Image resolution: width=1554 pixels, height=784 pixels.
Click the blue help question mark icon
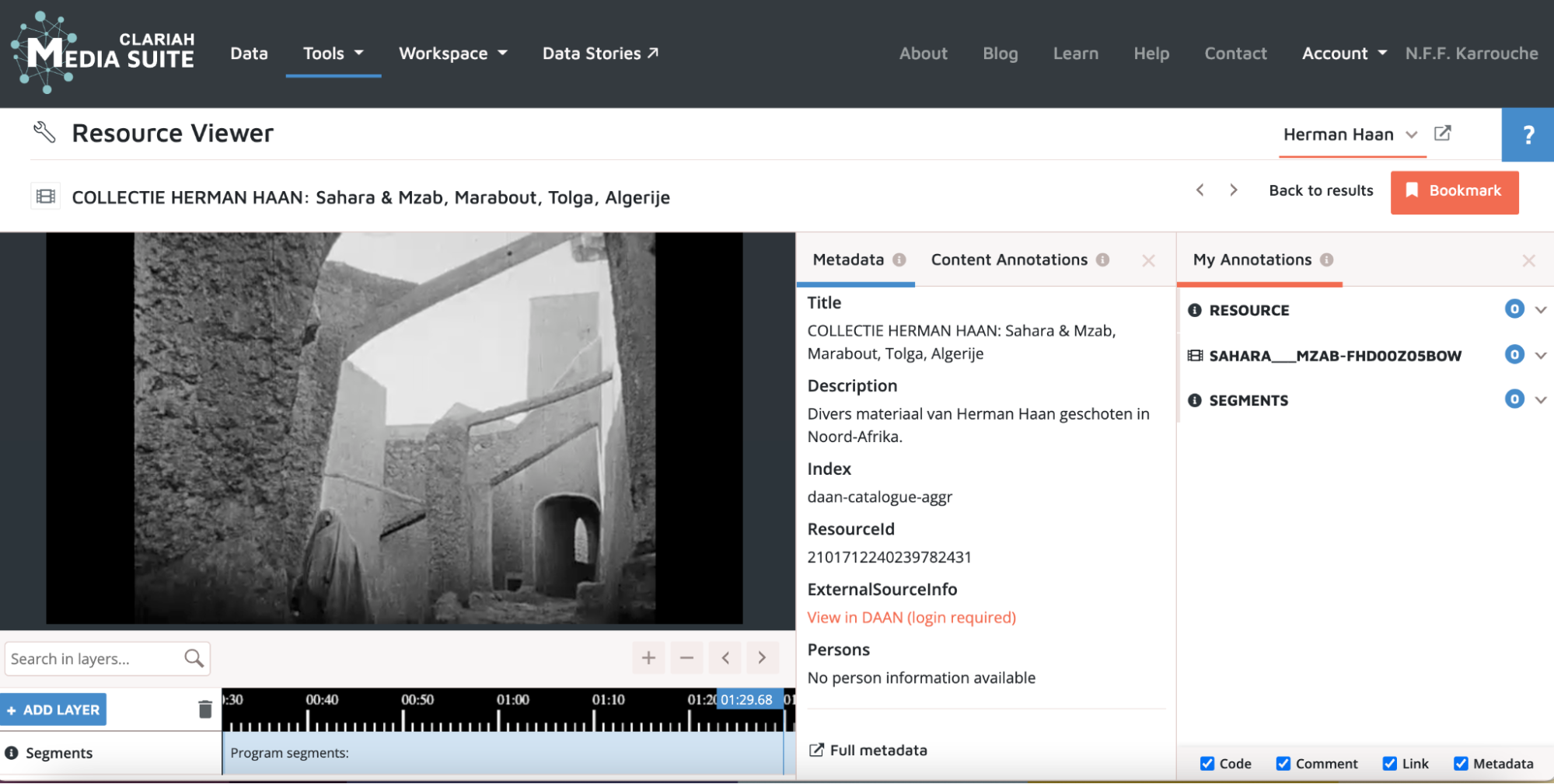[1528, 135]
